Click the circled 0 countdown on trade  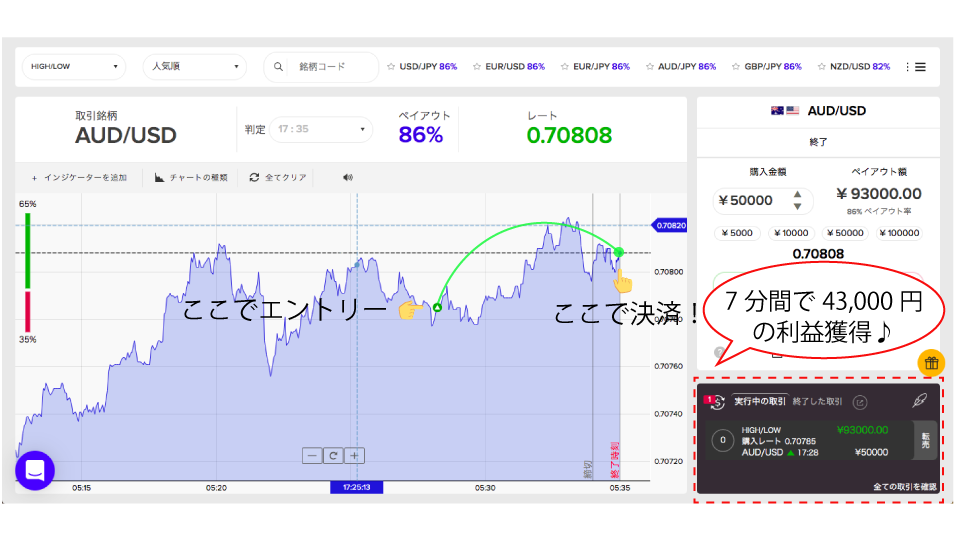point(722,440)
